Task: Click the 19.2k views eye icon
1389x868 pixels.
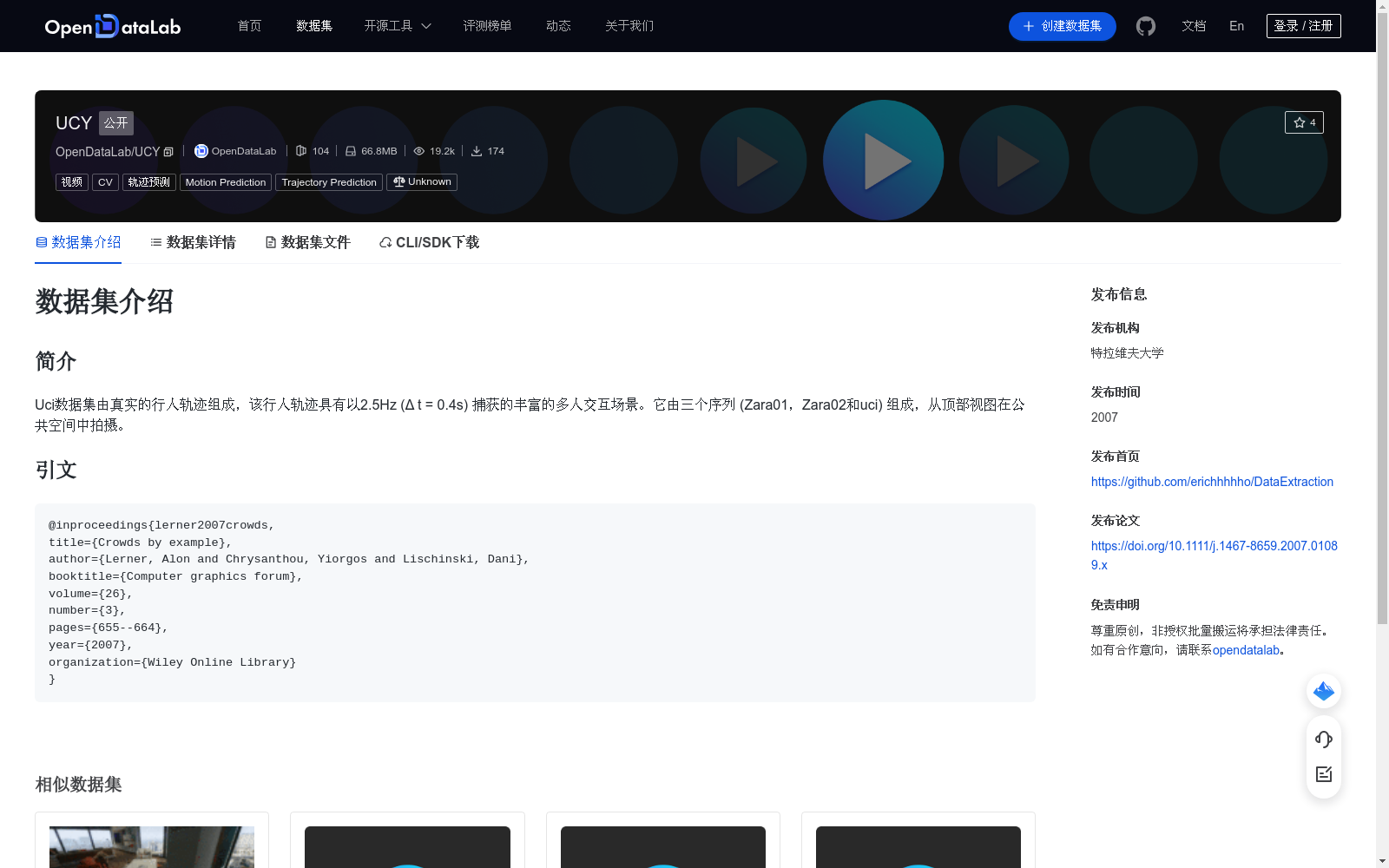Action: (419, 151)
